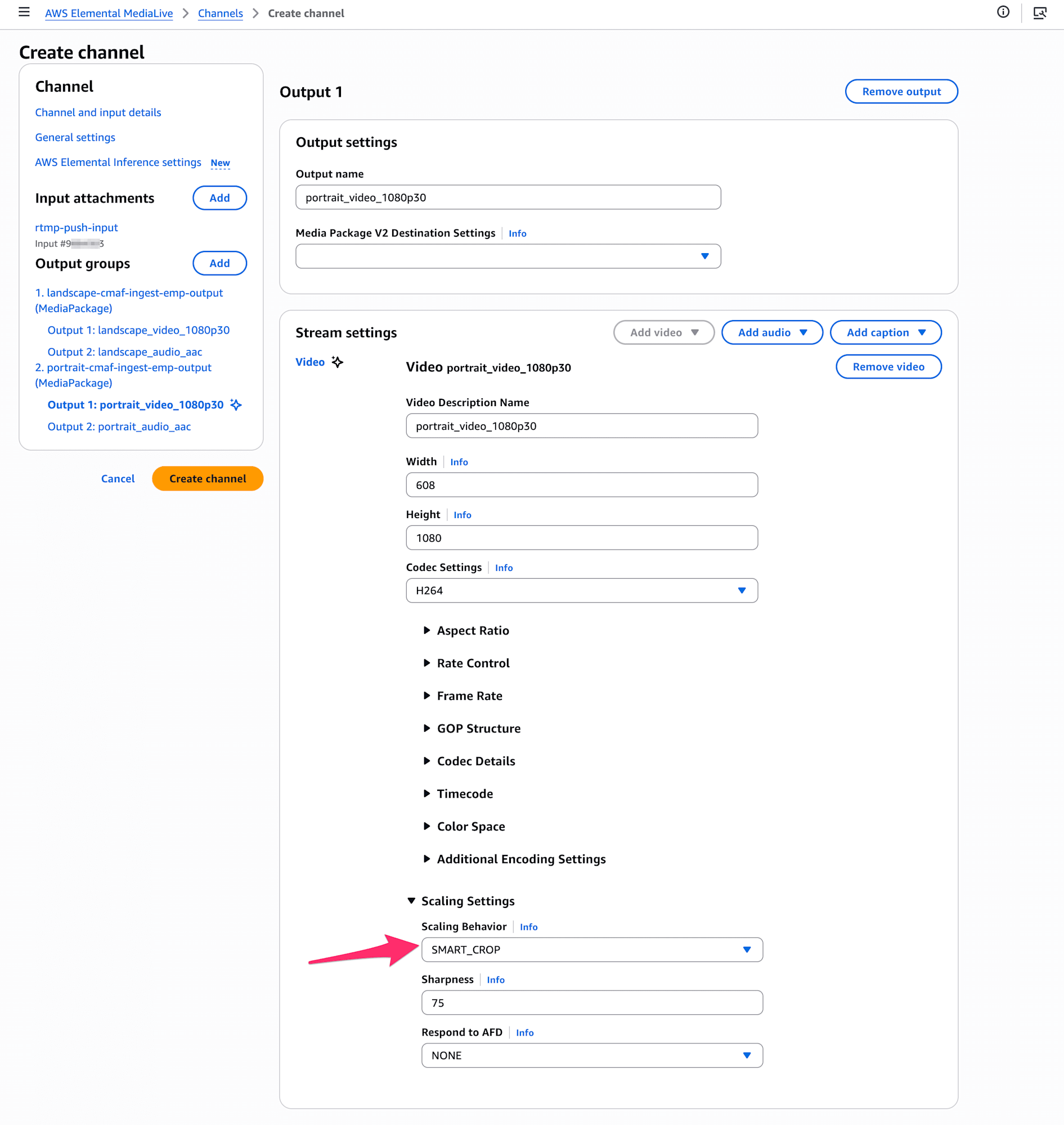1064x1125 pixels.
Task: Open the hamburger navigation menu
Action: click(24, 12)
